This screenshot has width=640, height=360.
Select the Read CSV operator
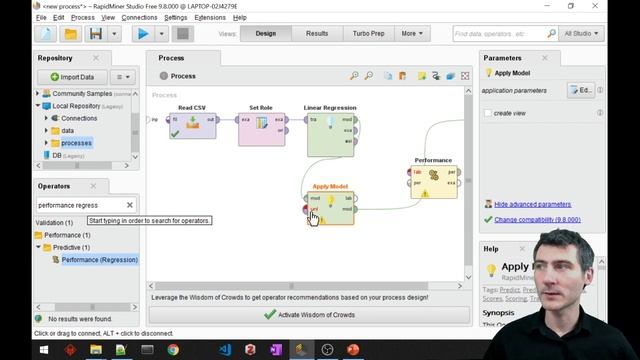pos(192,126)
